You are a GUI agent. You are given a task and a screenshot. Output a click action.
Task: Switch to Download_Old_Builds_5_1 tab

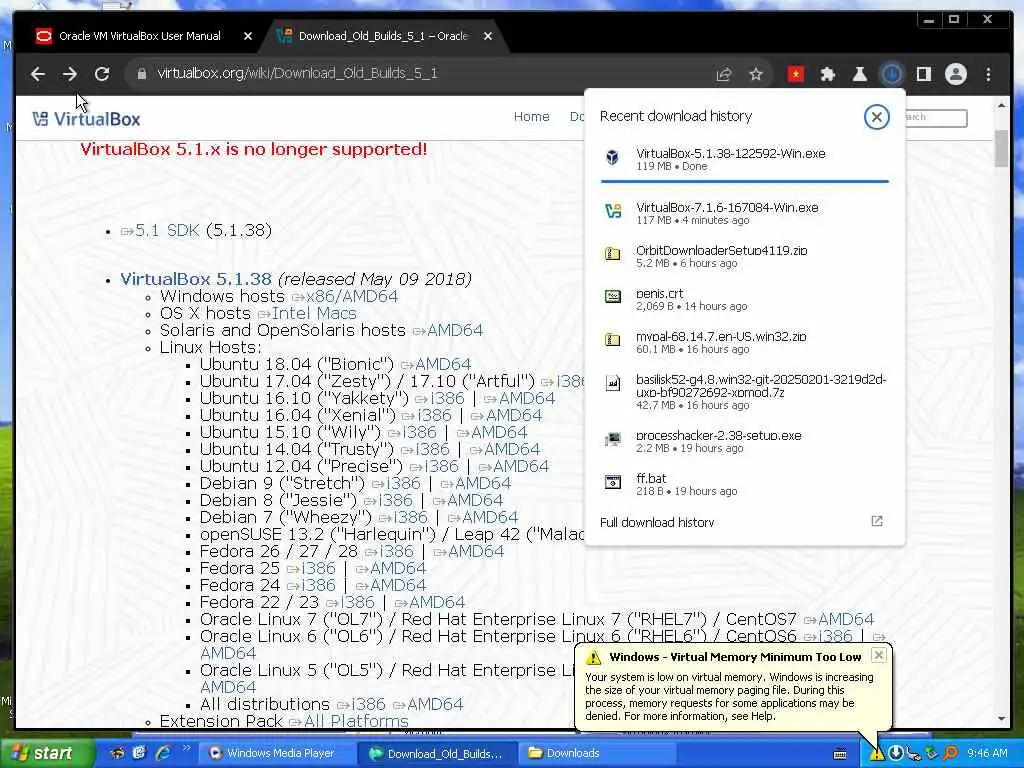(x=383, y=36)
